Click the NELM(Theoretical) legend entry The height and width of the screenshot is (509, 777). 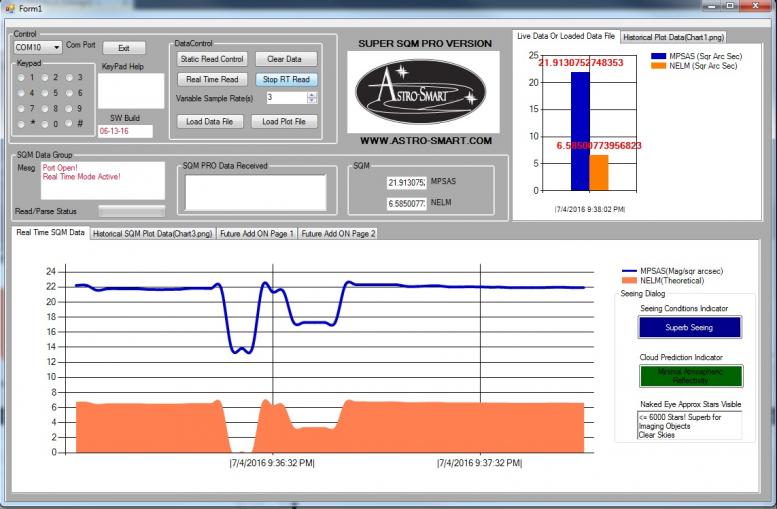point(663,281)
